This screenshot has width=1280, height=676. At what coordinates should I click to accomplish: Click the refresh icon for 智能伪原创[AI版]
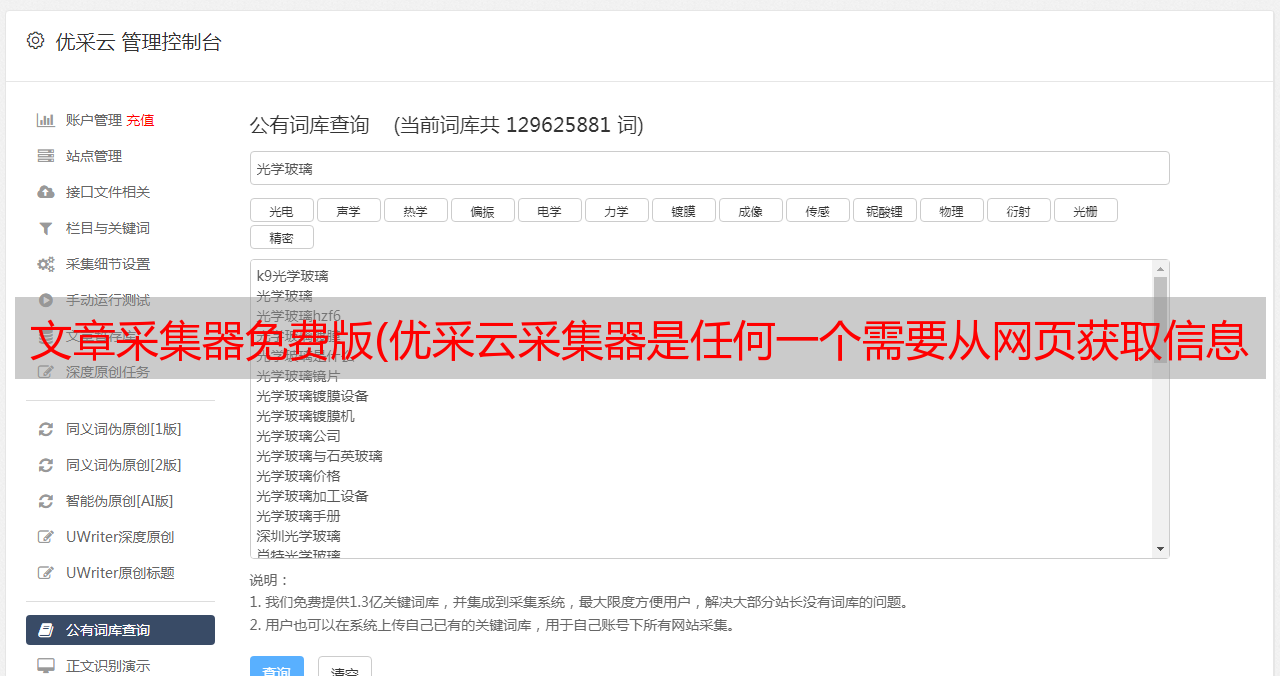[x=45, y=501]
